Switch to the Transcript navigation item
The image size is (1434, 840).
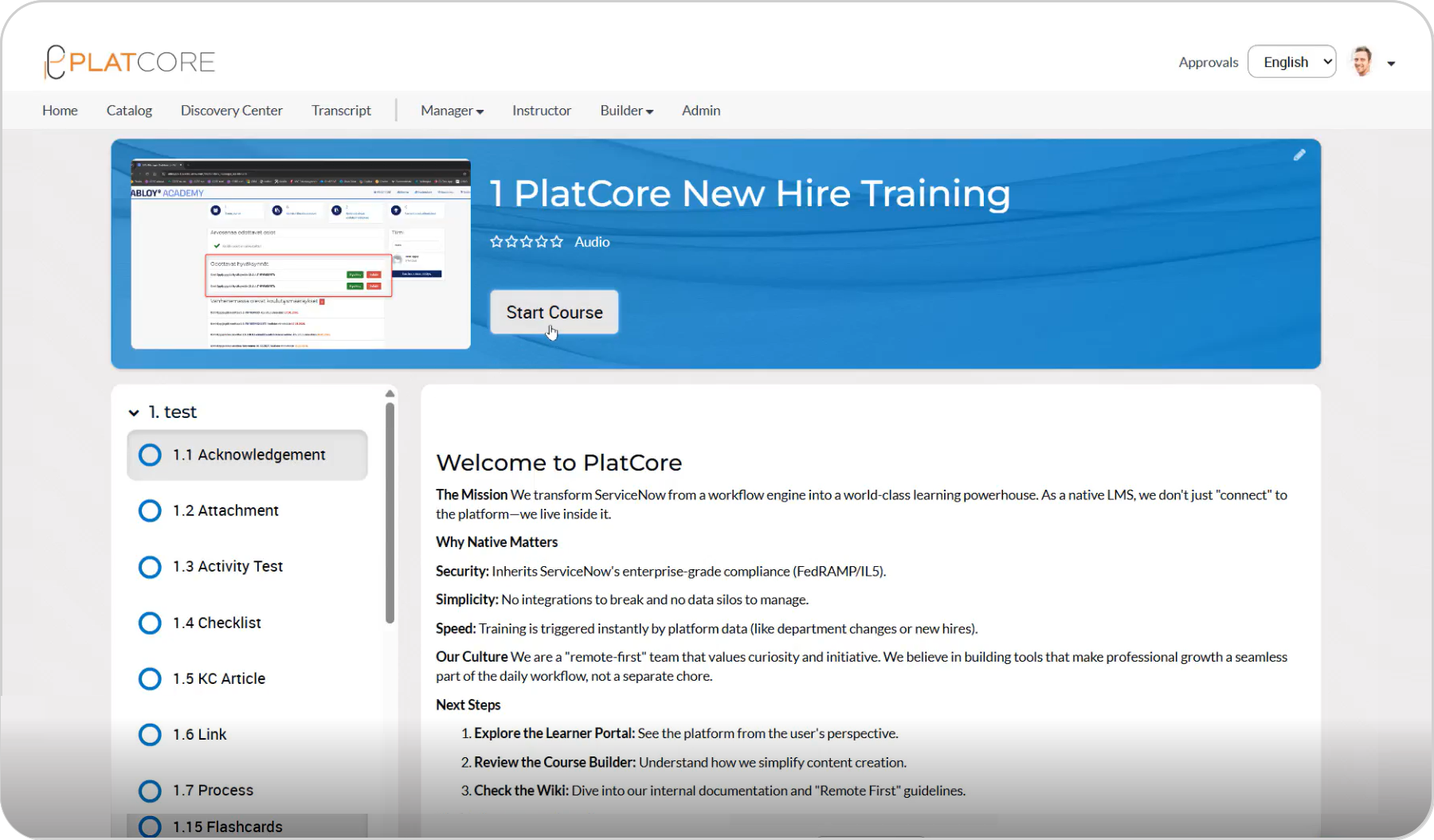(x=341, y=111)
